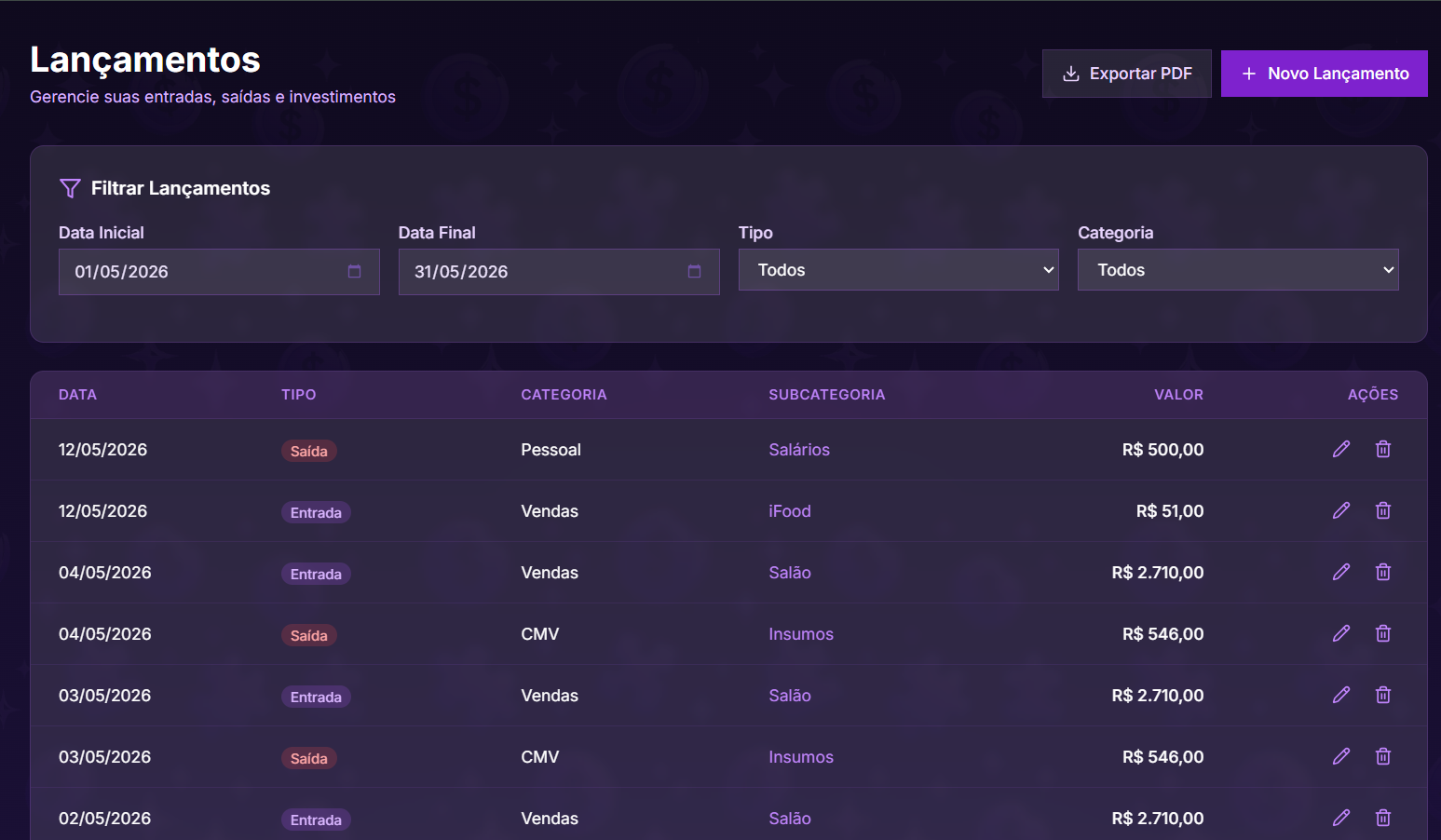The image size is (1441, 840).
Task: Export entries with Exportar PDF
Action: 1127,74
